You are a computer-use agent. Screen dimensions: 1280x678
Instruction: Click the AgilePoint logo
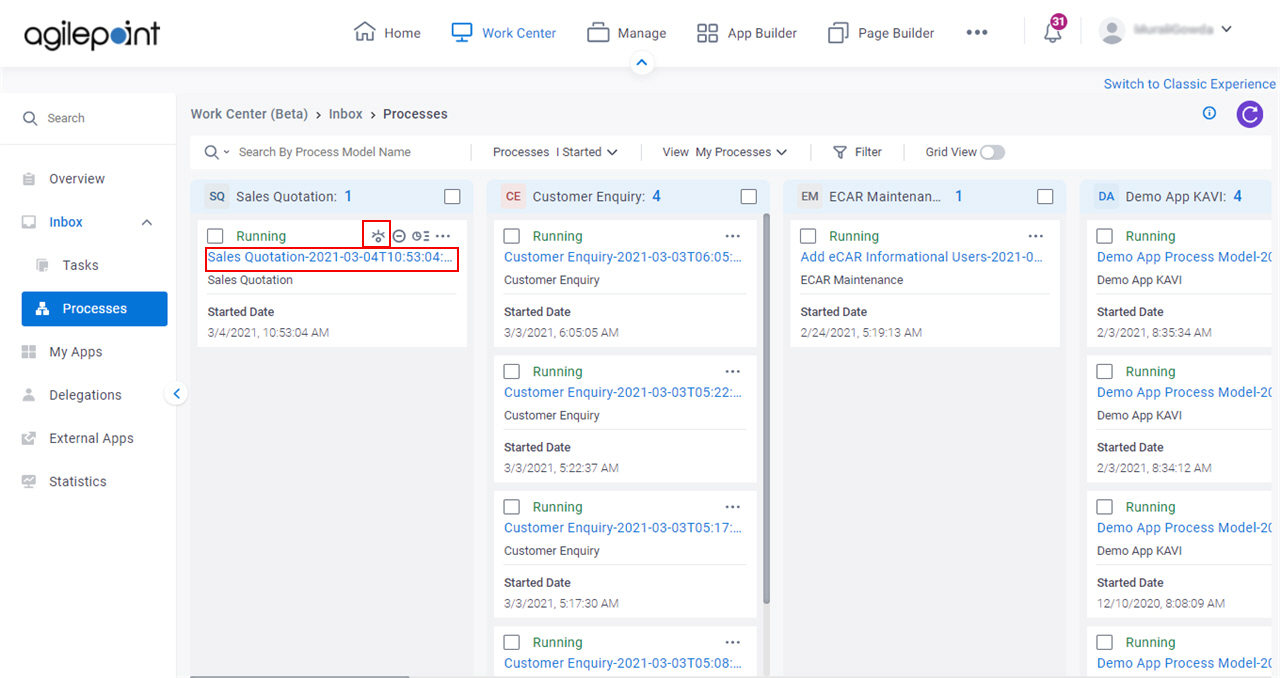[x=92, y=34]
